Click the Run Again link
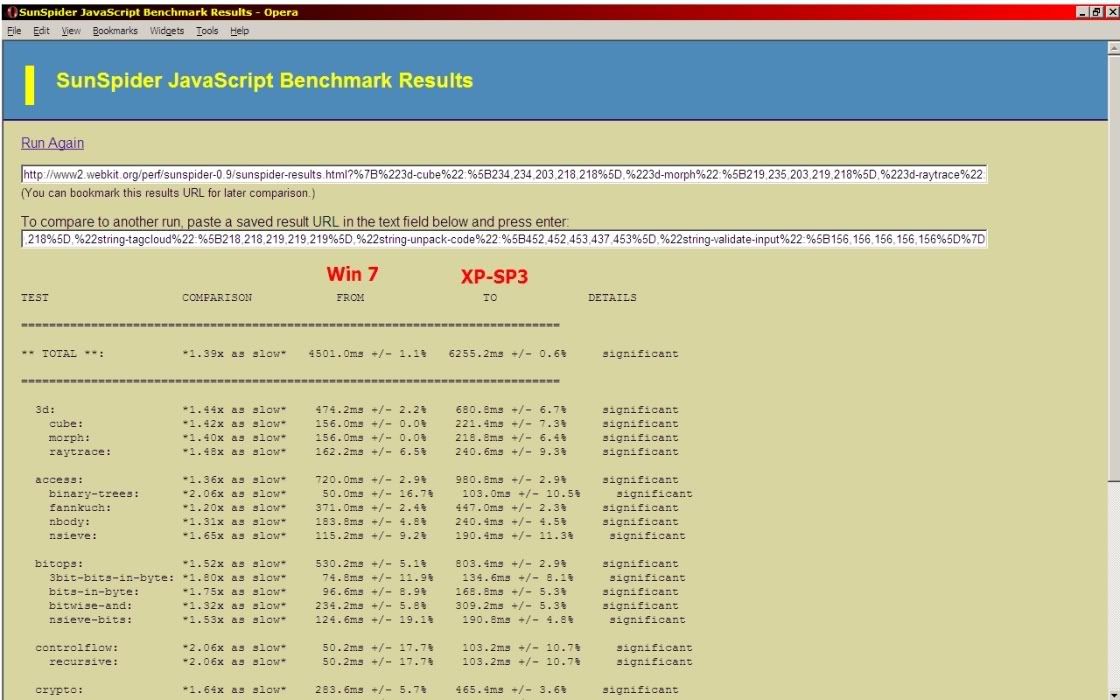Viewport: 1120px width, 700px height. click(x=52, y=143)
